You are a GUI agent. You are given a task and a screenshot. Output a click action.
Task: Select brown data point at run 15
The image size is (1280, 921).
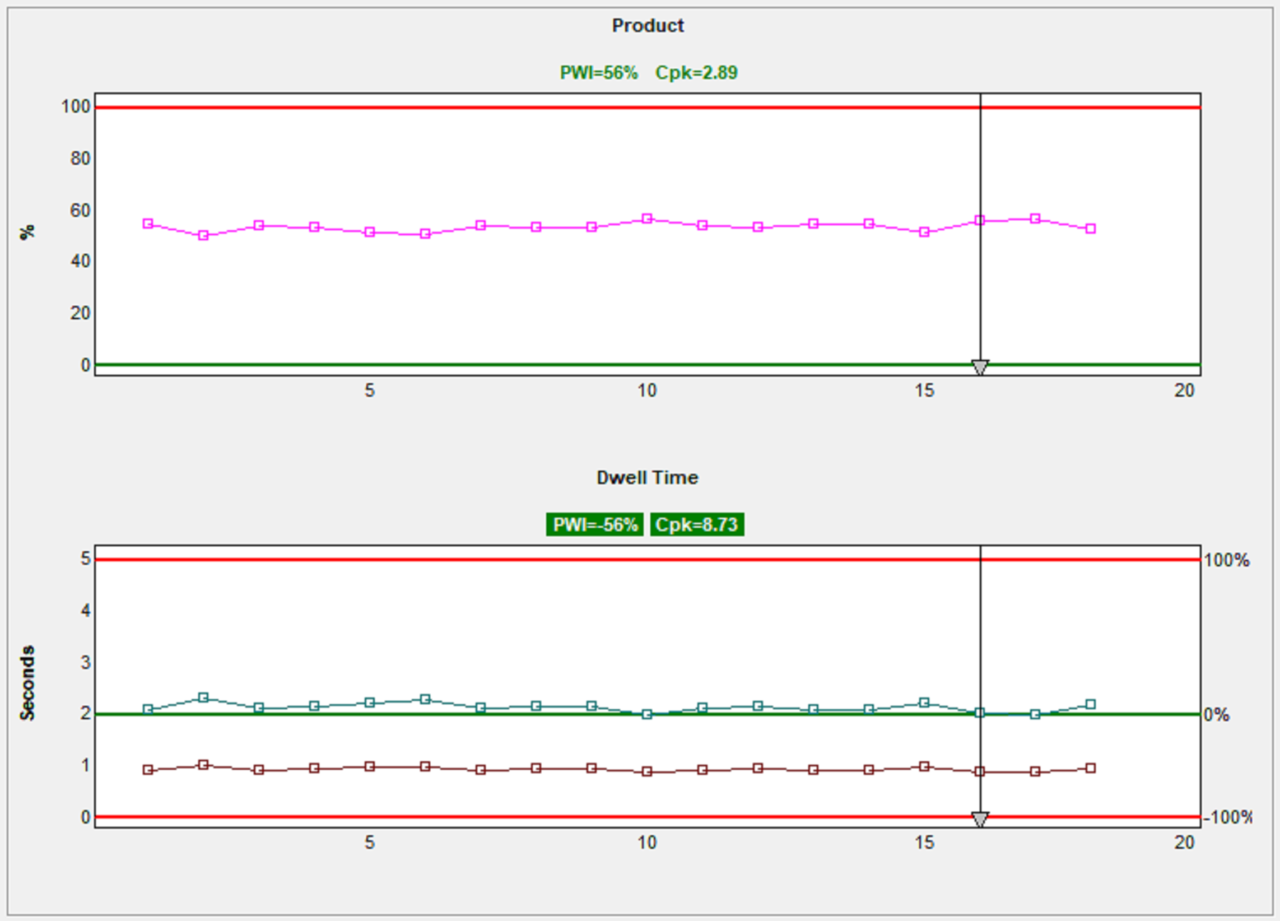point(924,766)
